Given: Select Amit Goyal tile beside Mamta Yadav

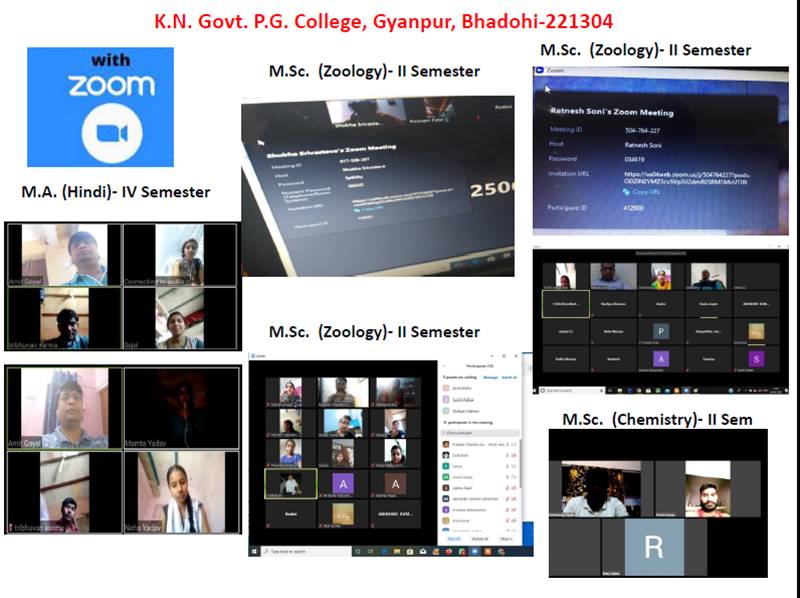Looking at the screenshot, I should point(64,408).
